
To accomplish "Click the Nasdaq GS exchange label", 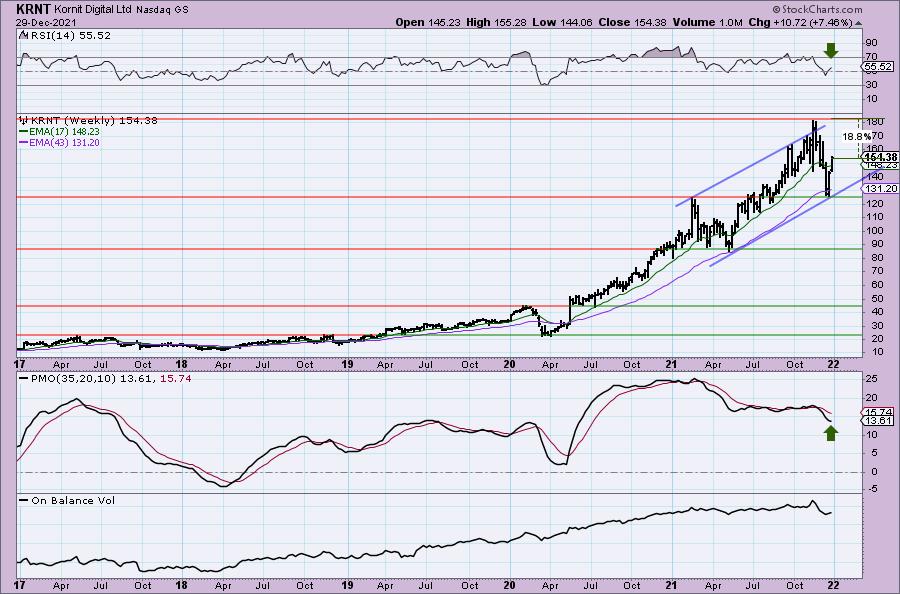I will click(162, 10).
